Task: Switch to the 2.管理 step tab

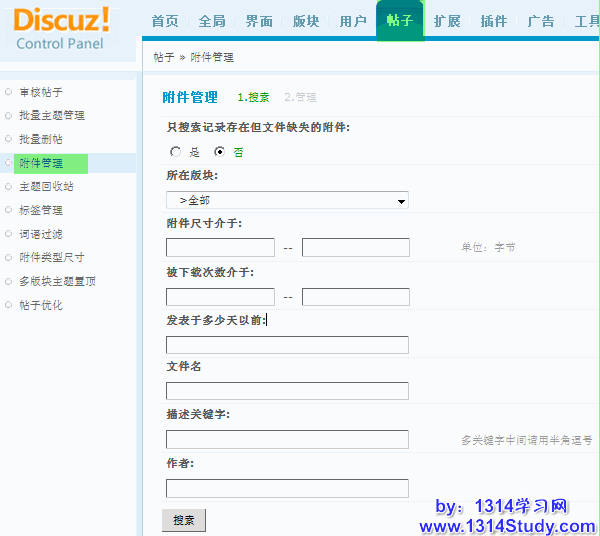Action: click(300, 98)
